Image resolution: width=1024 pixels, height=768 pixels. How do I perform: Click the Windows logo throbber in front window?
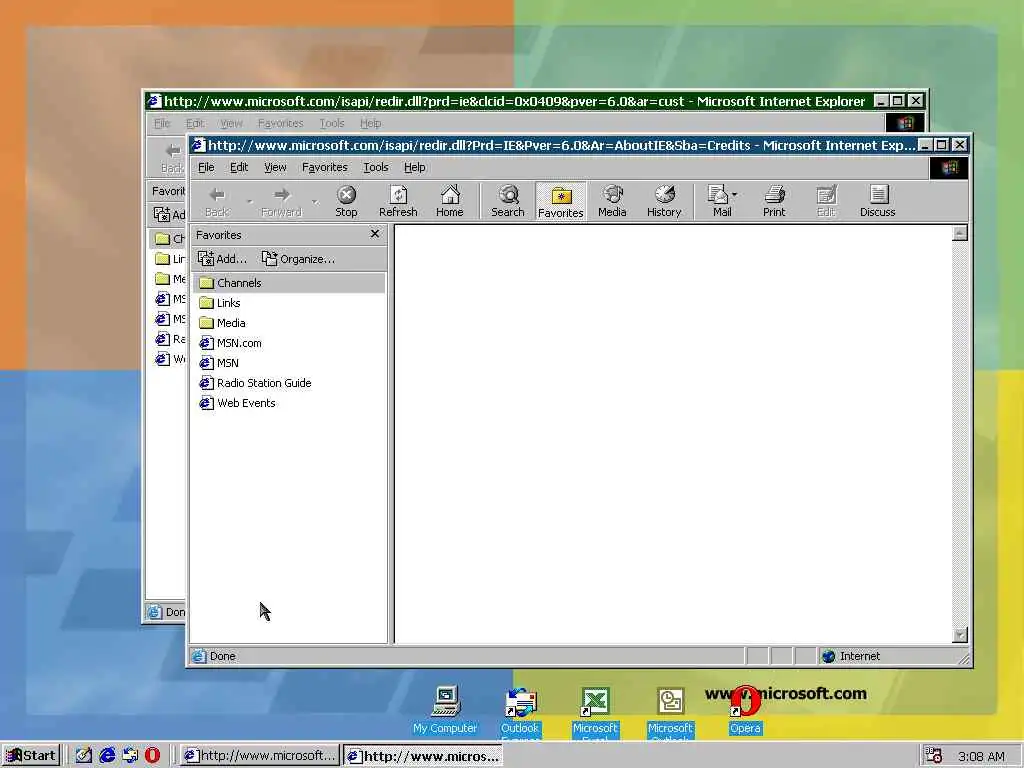(x=949, y=168)
